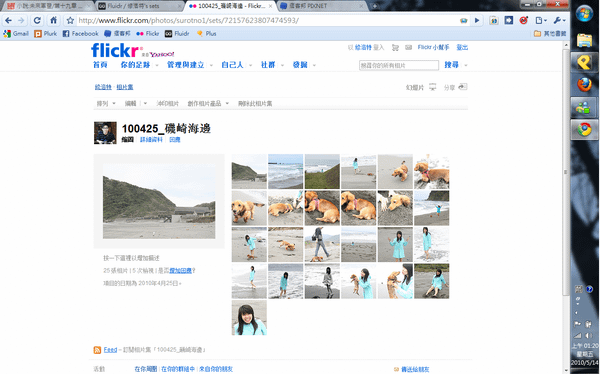Screen dimensions: 600x374
Task: Click the owner's buddy icon avatar
Action: click(105, 133)
